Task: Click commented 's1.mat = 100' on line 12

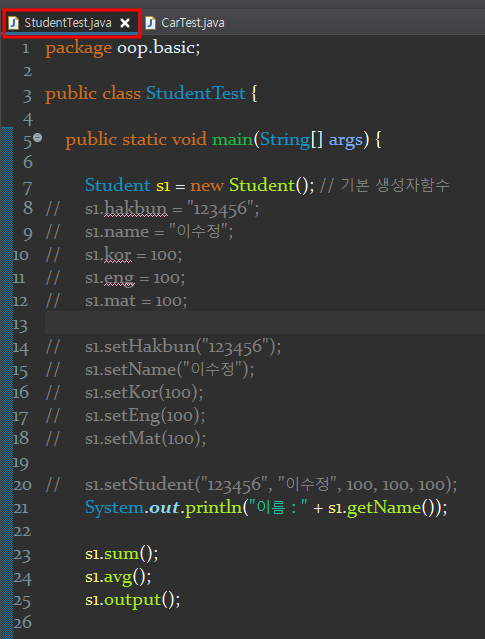Action: click(135, 301)
